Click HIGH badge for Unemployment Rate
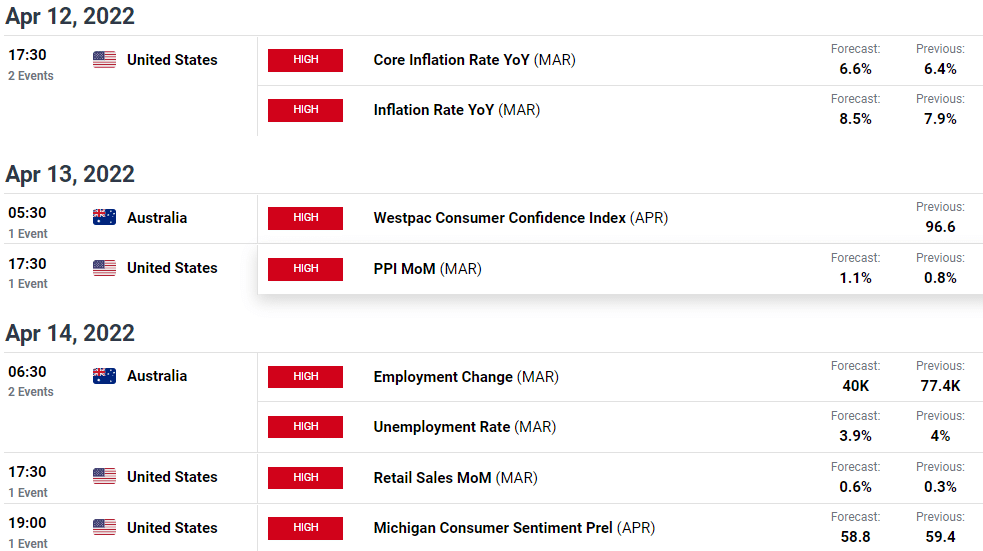 click(305, 427)
